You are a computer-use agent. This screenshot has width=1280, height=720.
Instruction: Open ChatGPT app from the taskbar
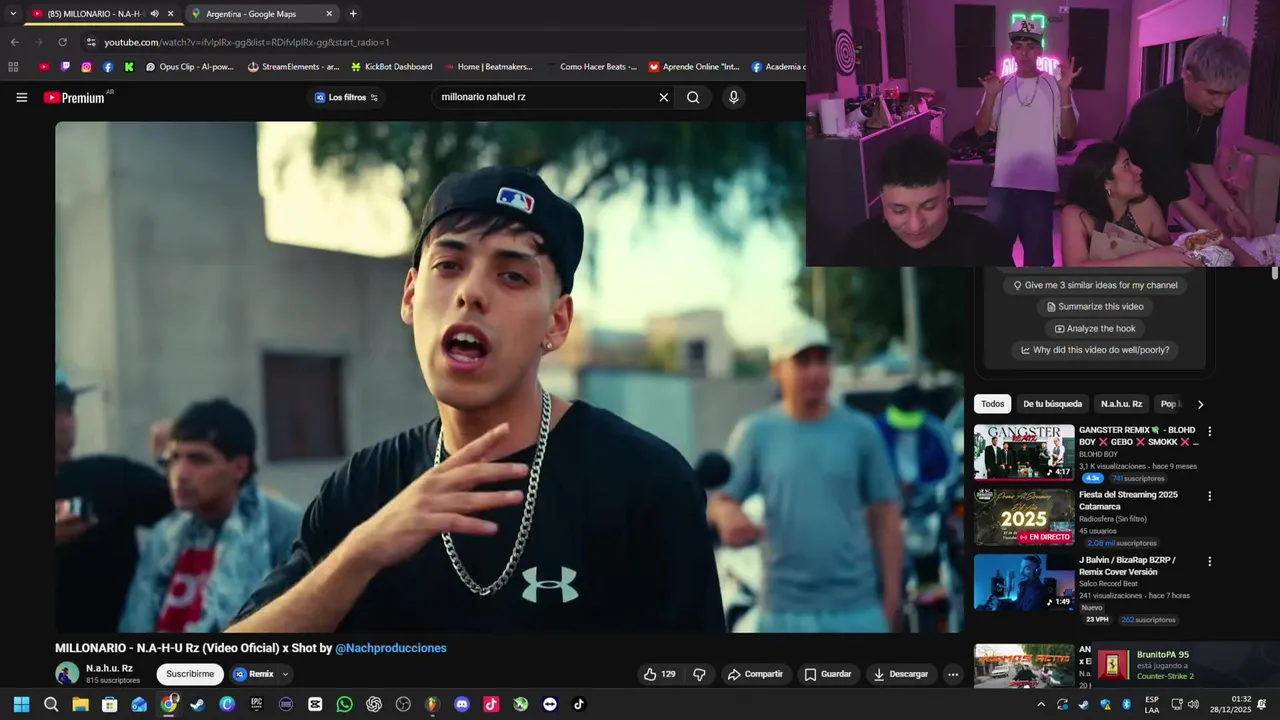[x=374, y=704]
